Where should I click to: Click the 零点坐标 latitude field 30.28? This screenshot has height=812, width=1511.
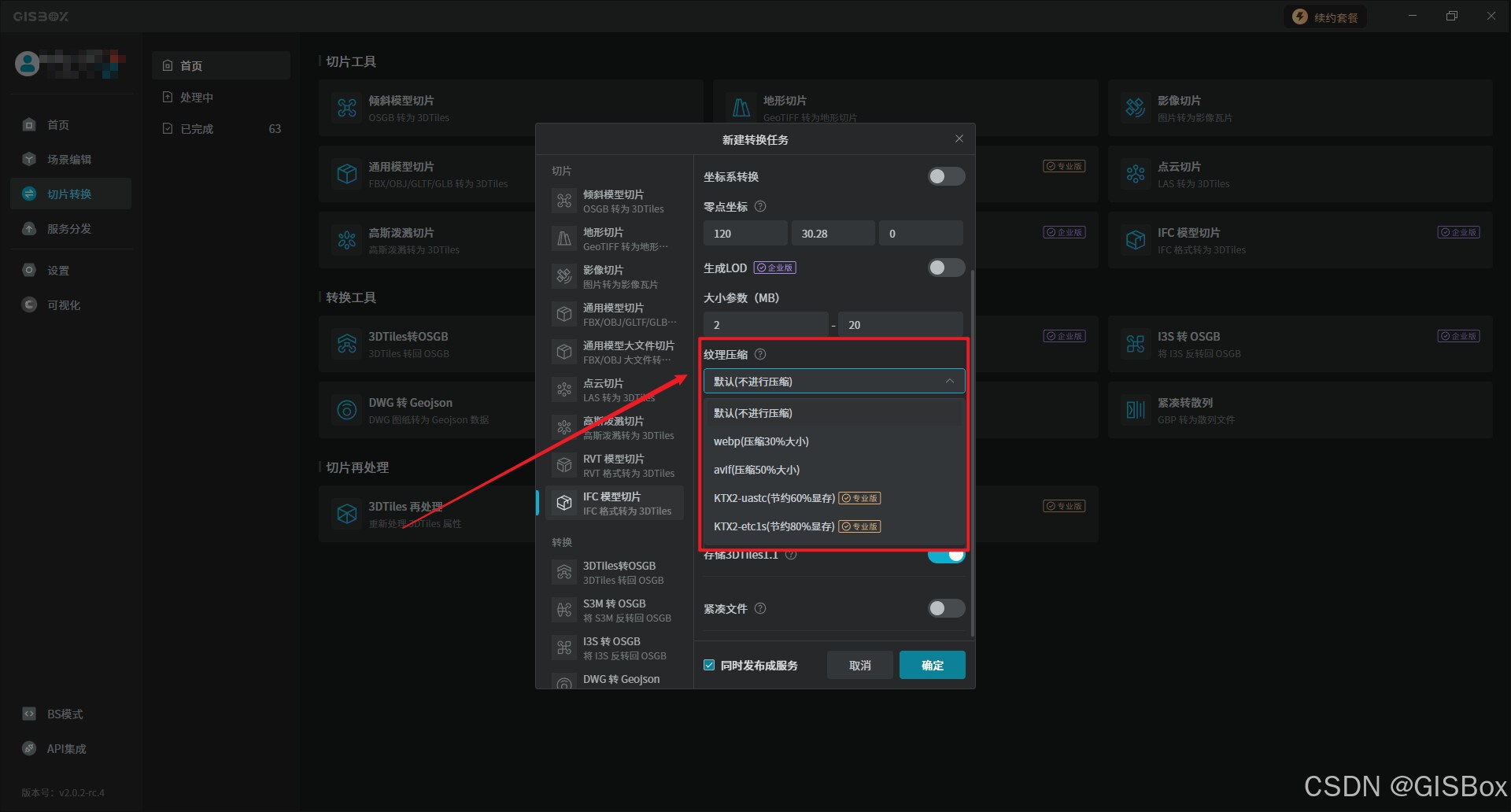pyautogui.click(x=833, y=234)
